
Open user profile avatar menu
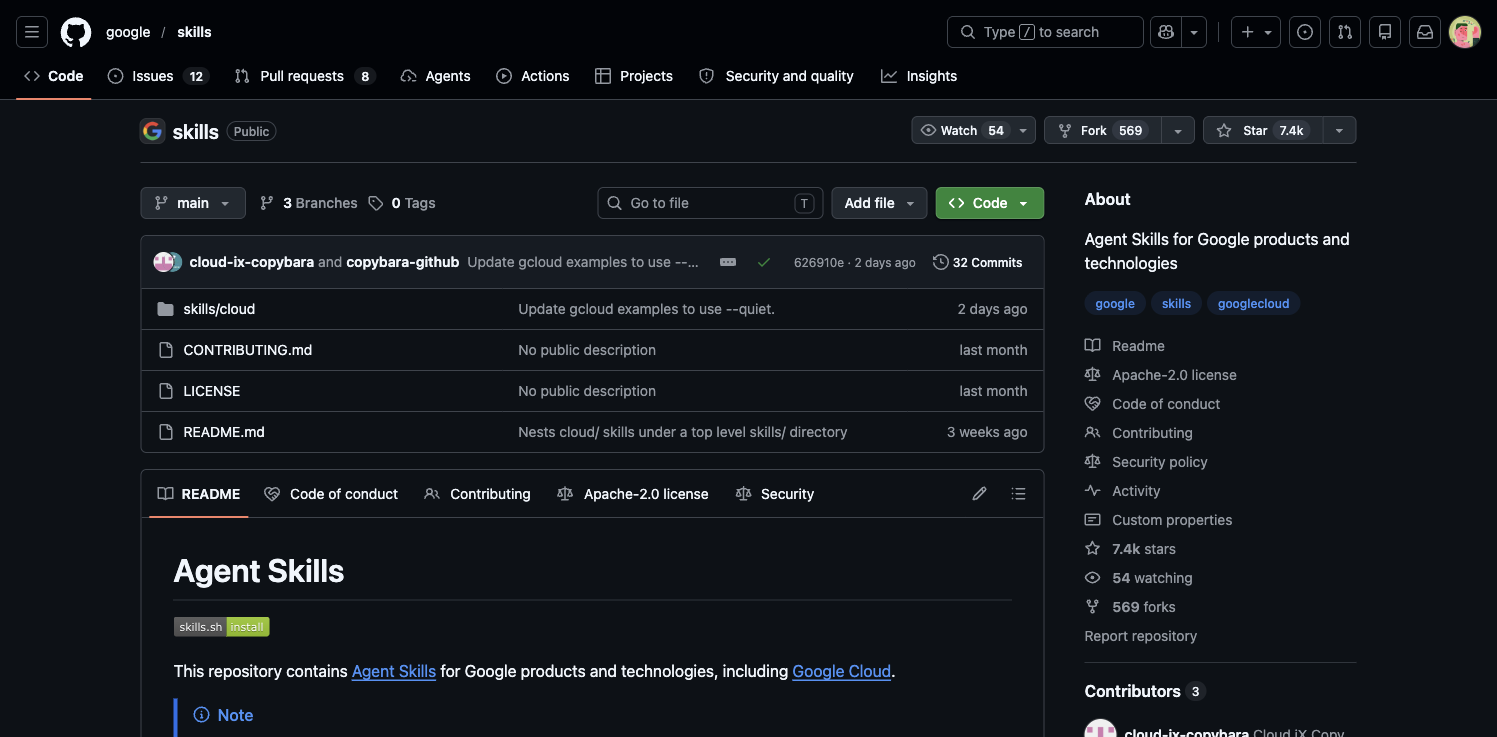[x=1465, y=32]
